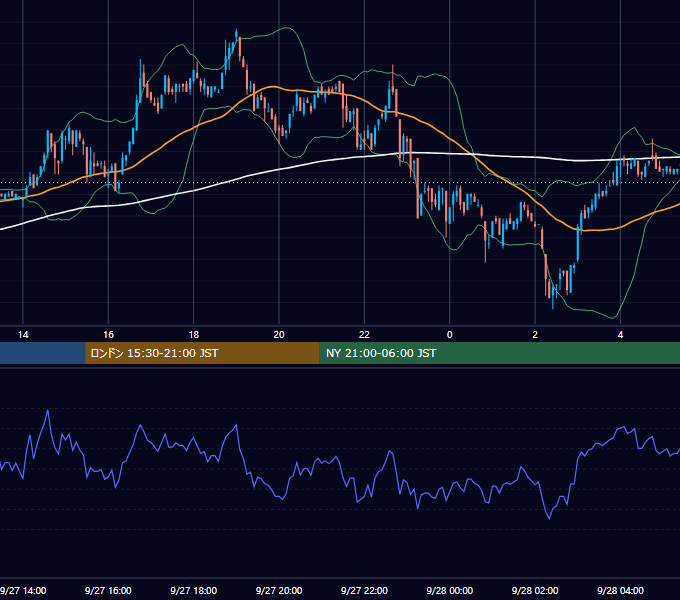Click the 9/27 20:00 time label
Image resolution: width=680 pixels, height=600 pixels.
pos(279,590)
